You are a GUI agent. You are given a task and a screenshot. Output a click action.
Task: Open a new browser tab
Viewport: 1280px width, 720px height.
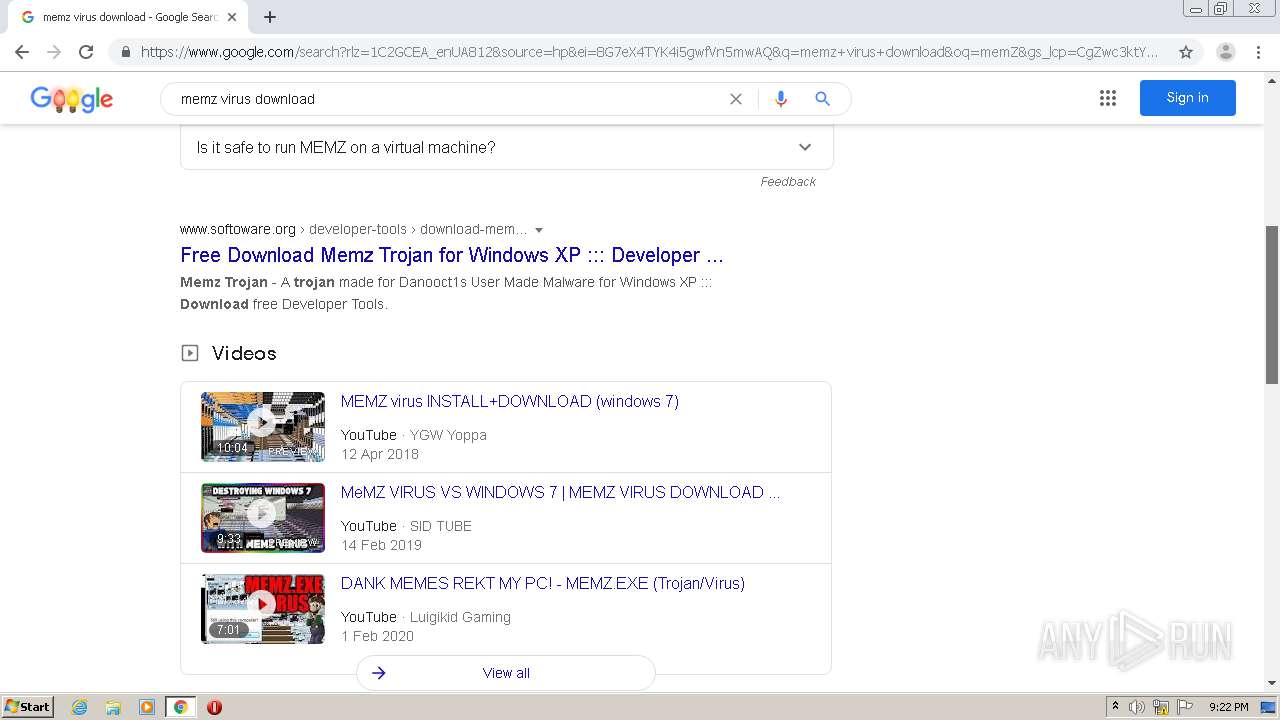pyautogui.click(x=270, y=17)
